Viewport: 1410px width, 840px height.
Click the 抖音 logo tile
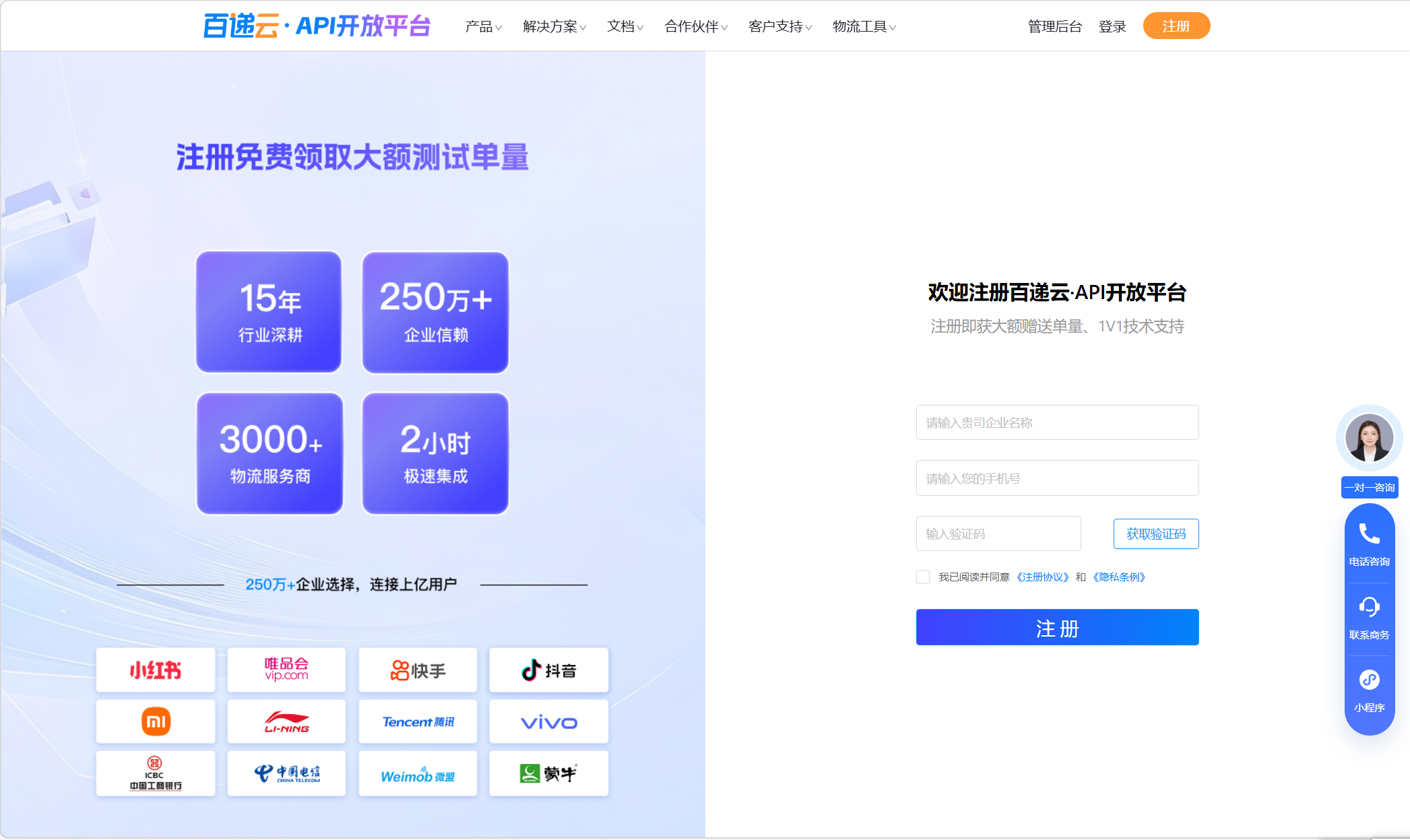coord(548,670)
